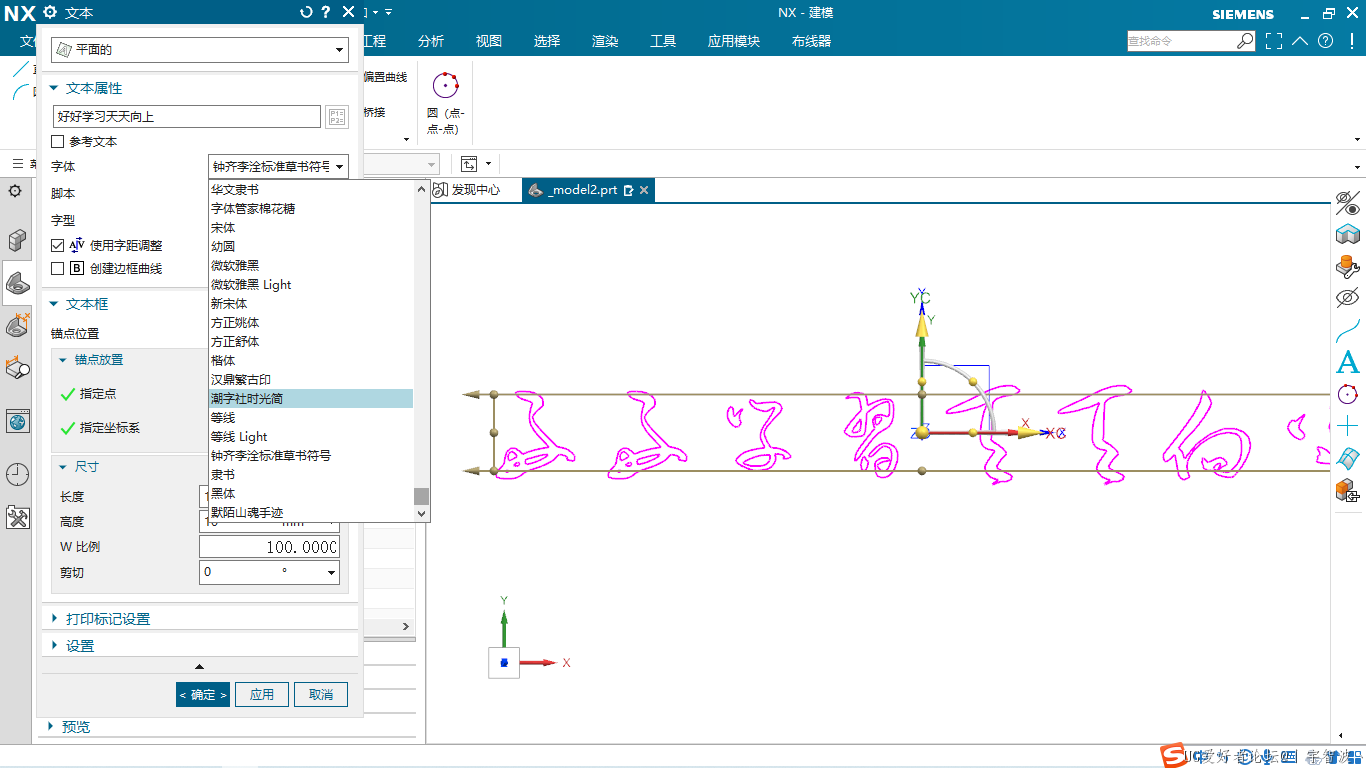
Task: Open the 渲染 ribbon tab
Action: 605,41
